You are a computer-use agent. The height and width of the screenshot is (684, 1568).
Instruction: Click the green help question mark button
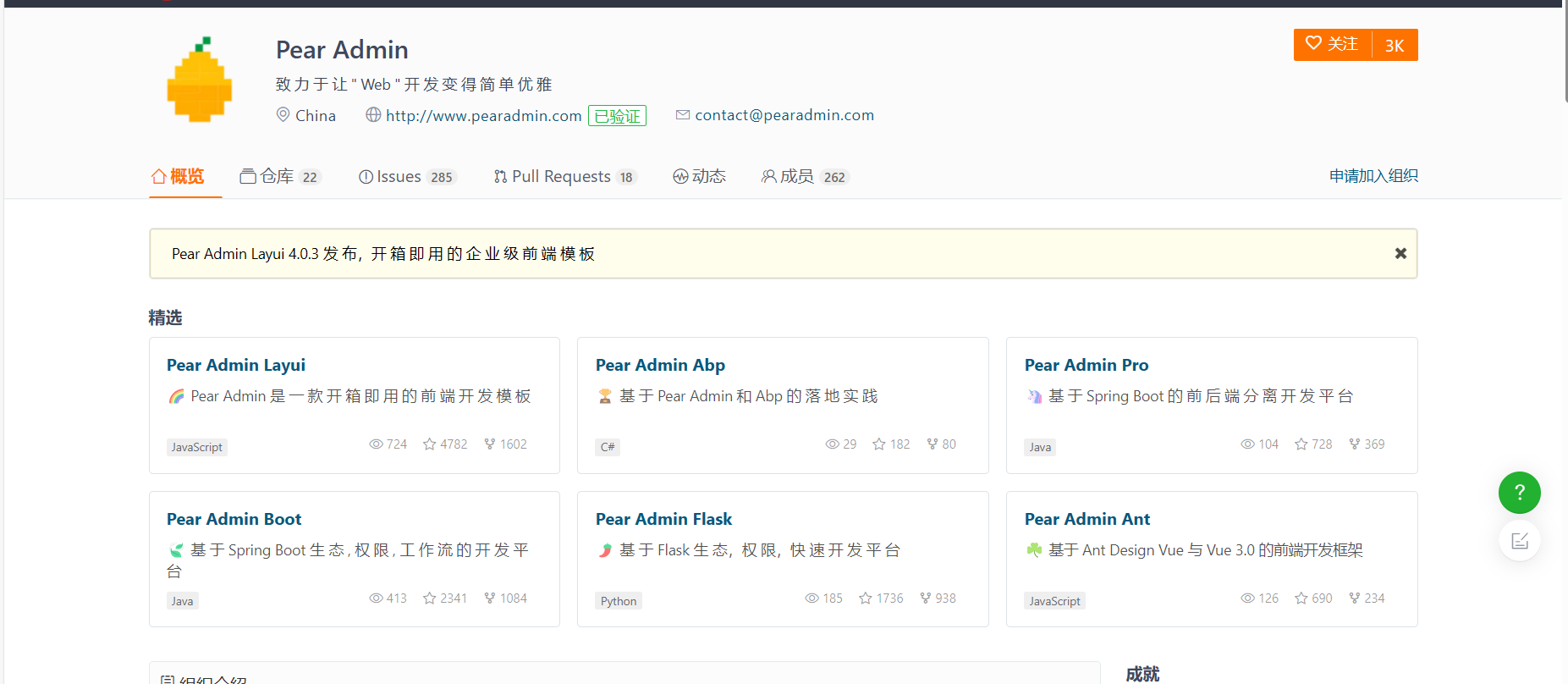click(x=1519, y=493)
